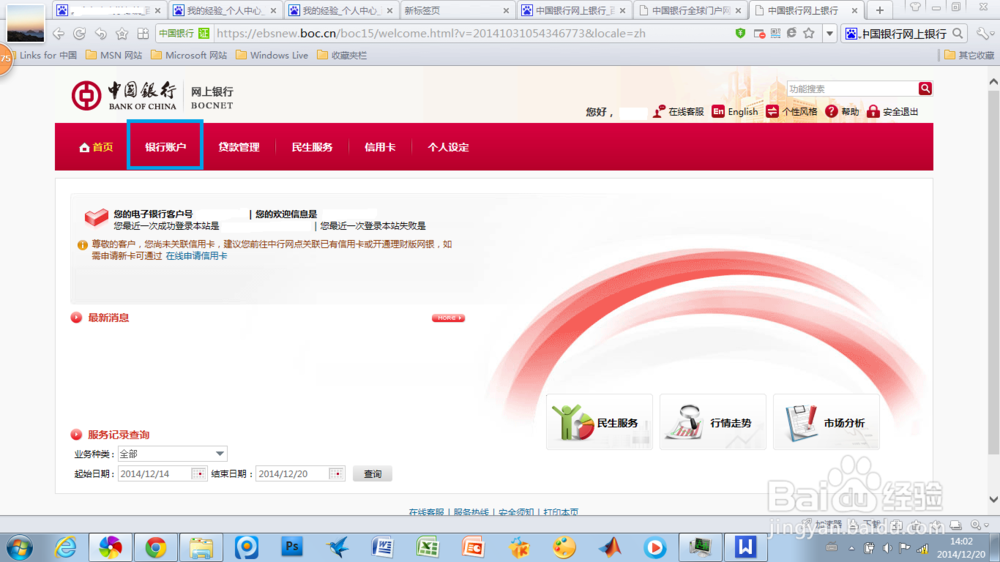
Task: Open the 银行账户 menu
Action: tap(165, 147)
